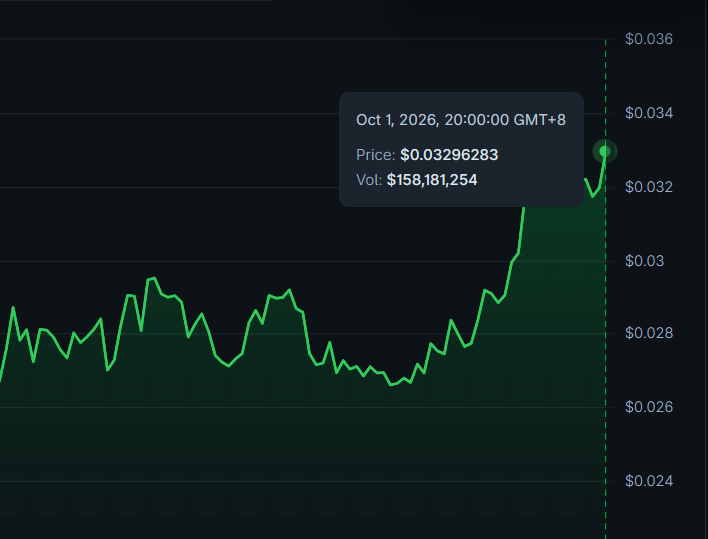Click the $0.034 y-axis label
708x539 pixels.
(649, 113)
